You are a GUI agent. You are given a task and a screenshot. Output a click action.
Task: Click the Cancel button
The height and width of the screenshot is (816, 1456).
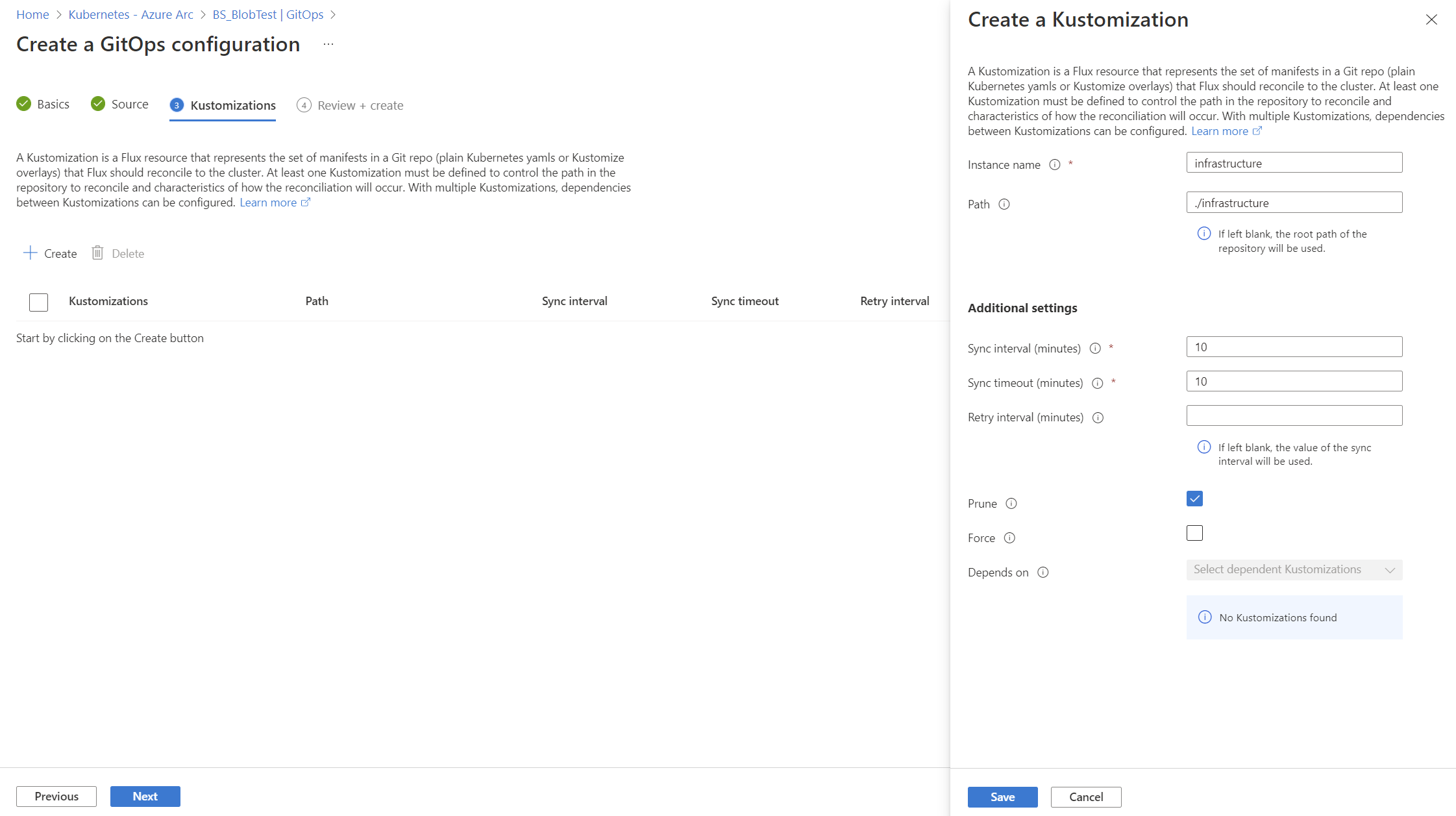[1086, 797]
